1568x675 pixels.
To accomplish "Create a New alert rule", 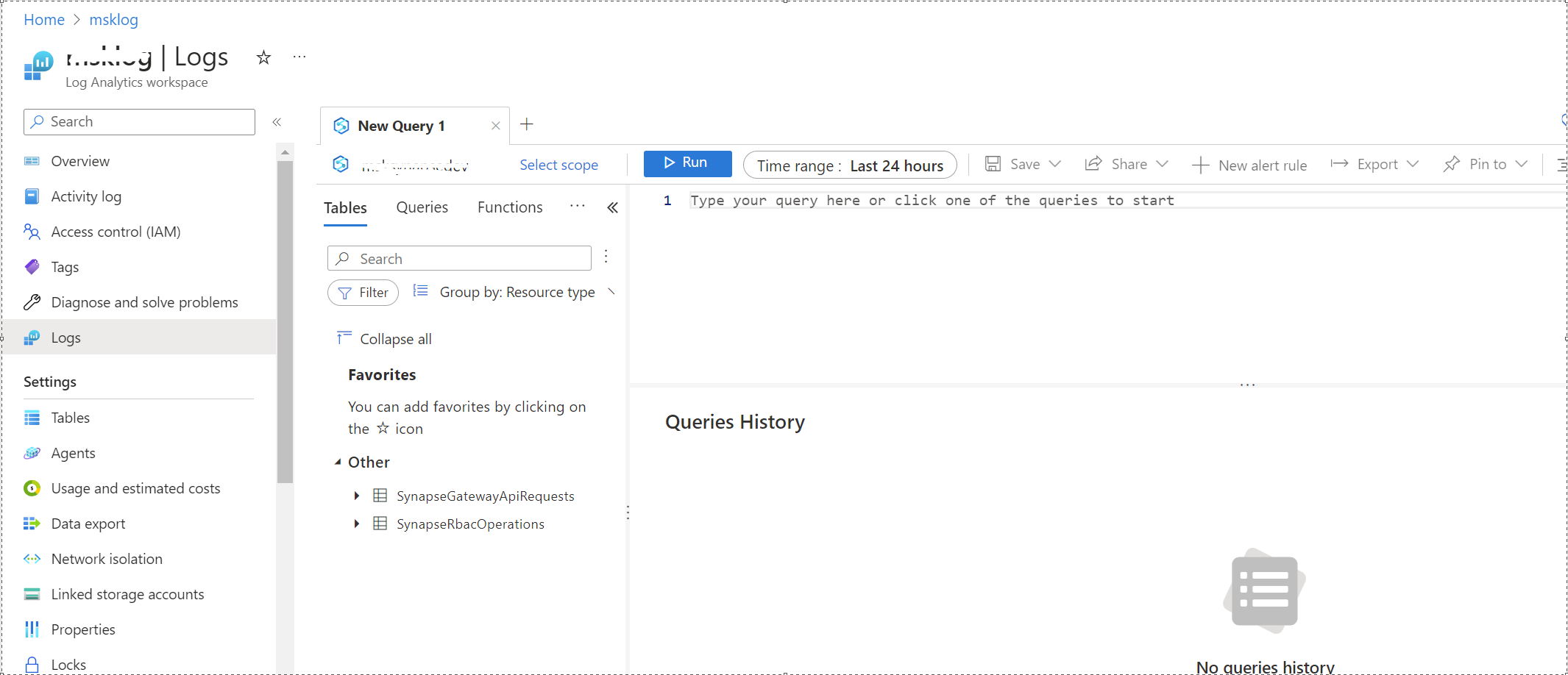I will (1249, 165).
